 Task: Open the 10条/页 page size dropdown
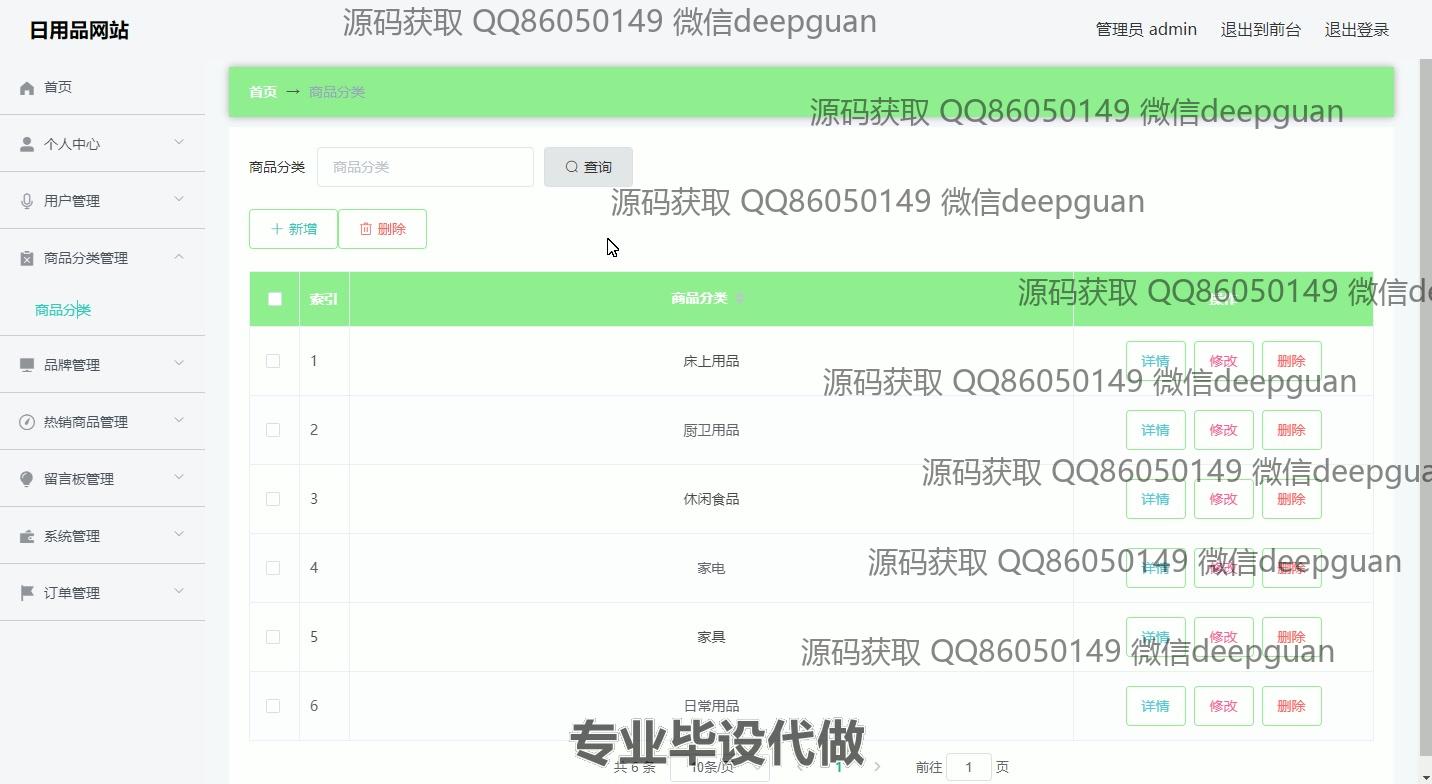click(719, 767)
